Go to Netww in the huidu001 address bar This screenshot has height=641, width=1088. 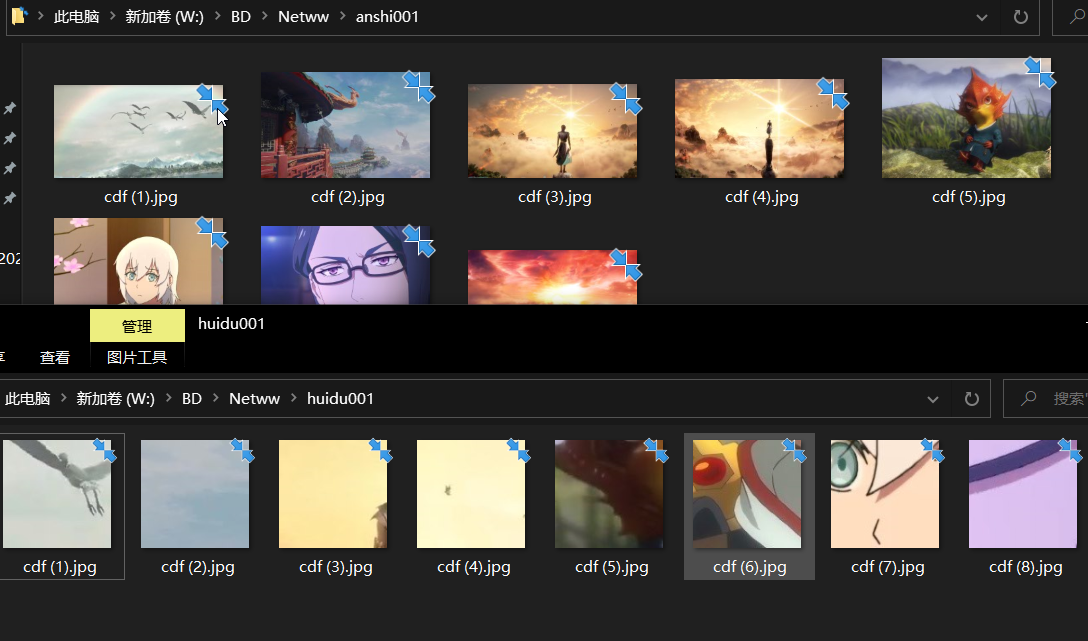click(254, 398)
